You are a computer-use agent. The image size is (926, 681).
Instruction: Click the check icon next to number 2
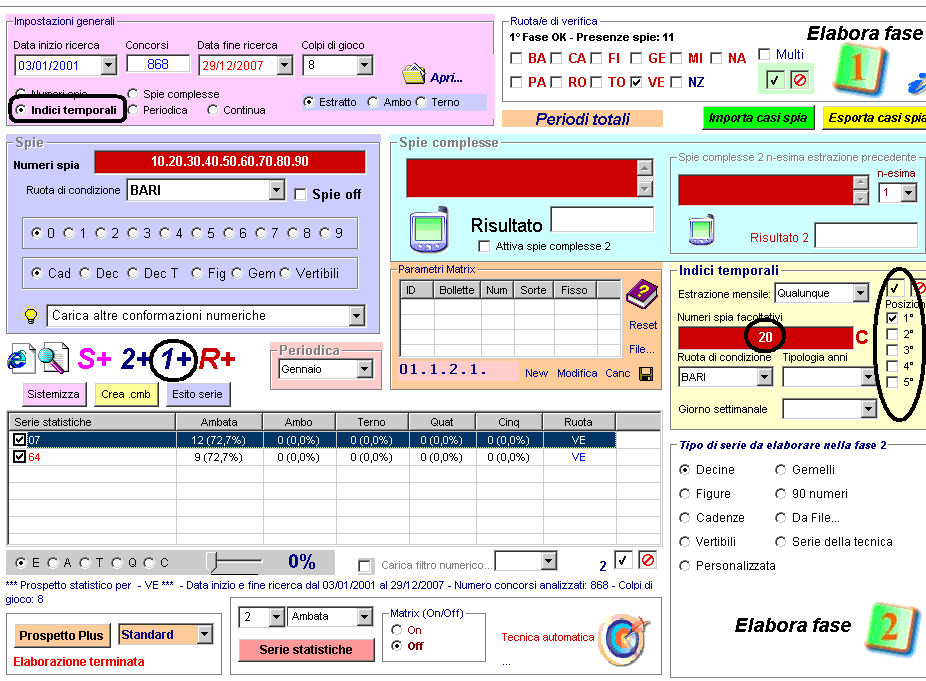point(623,560)
